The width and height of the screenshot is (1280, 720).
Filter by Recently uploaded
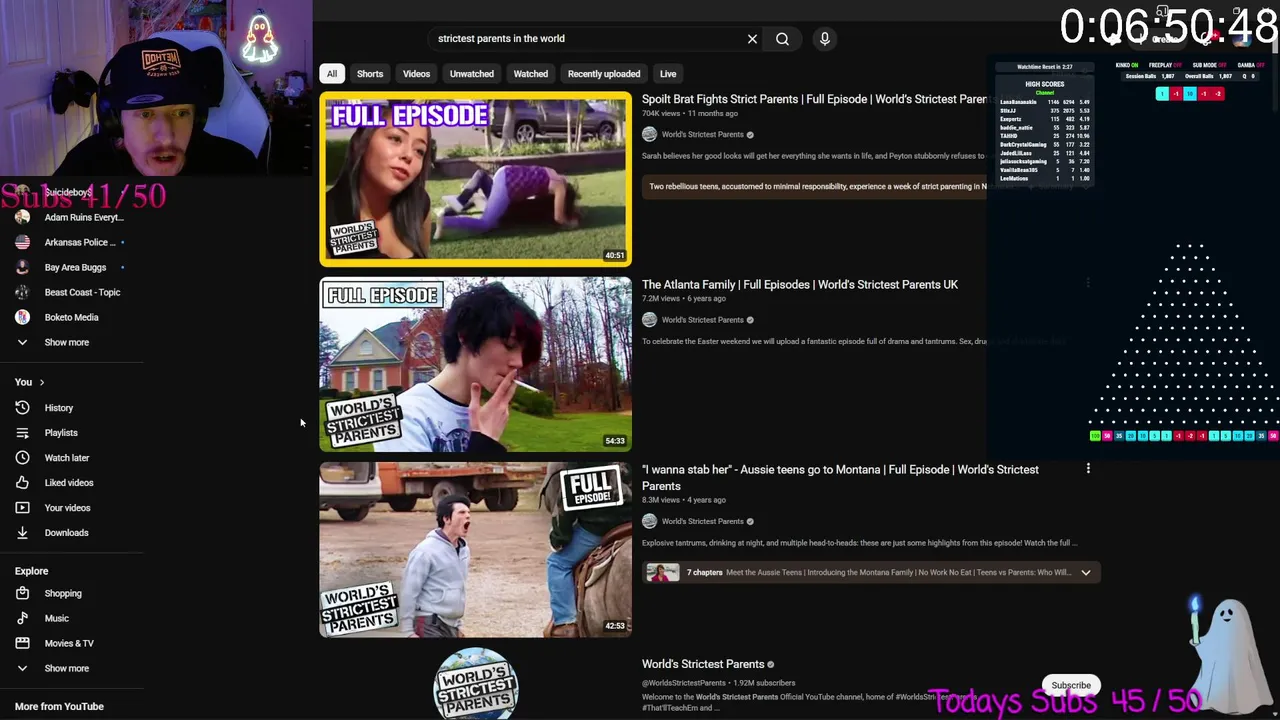coord(604,74)
